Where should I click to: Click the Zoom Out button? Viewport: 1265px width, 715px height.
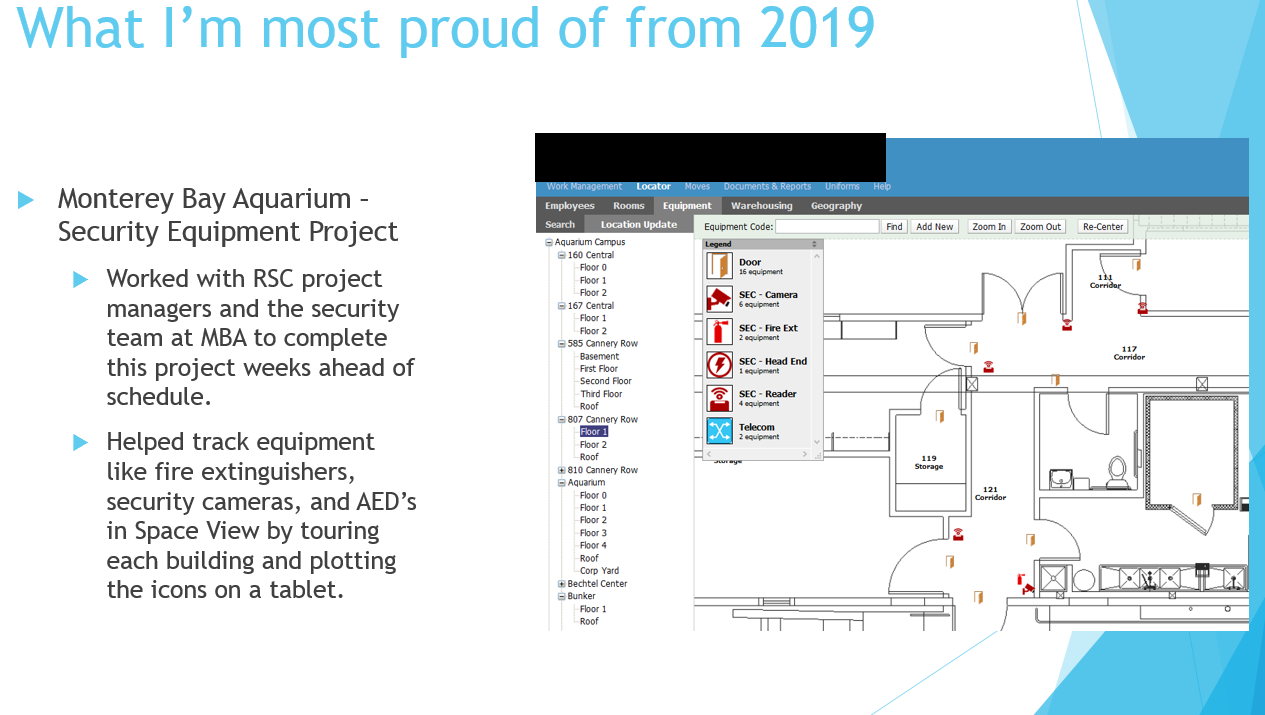[x=1040, y=227]
